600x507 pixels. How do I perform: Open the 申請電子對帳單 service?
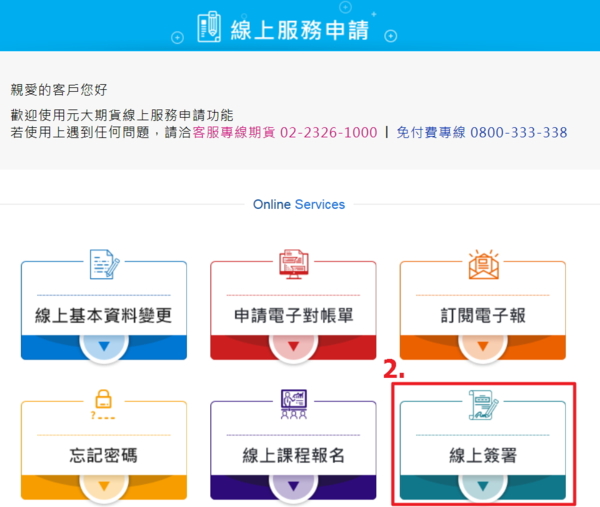(x=293, y=316)
